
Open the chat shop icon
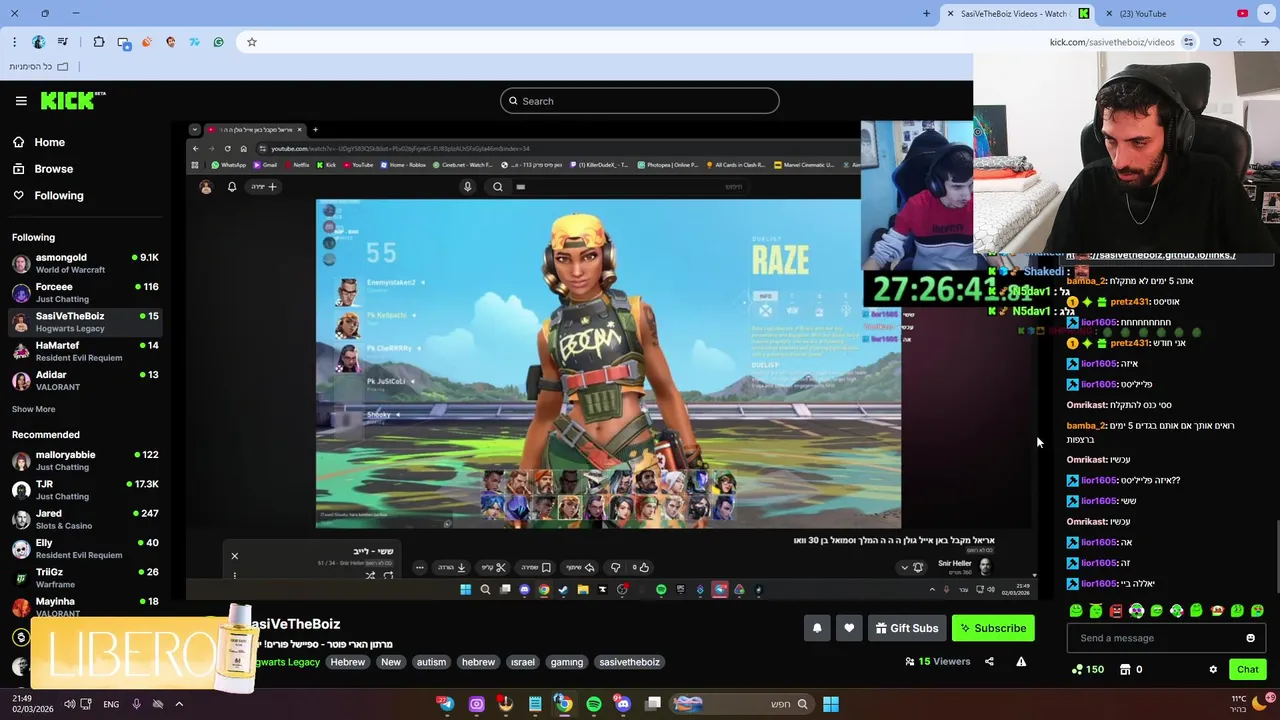[1125, 670]
